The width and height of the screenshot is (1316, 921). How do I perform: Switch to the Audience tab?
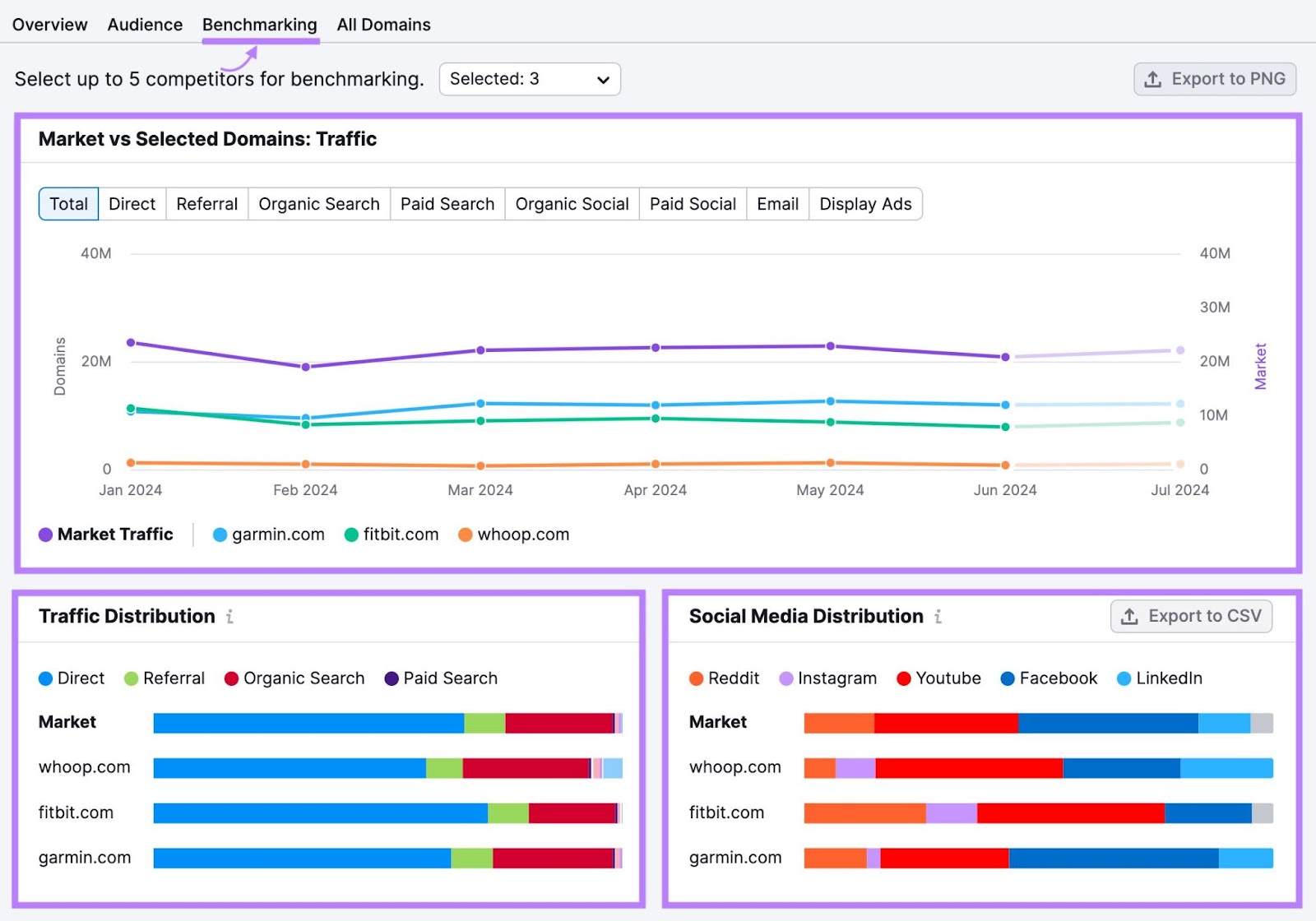145,25
